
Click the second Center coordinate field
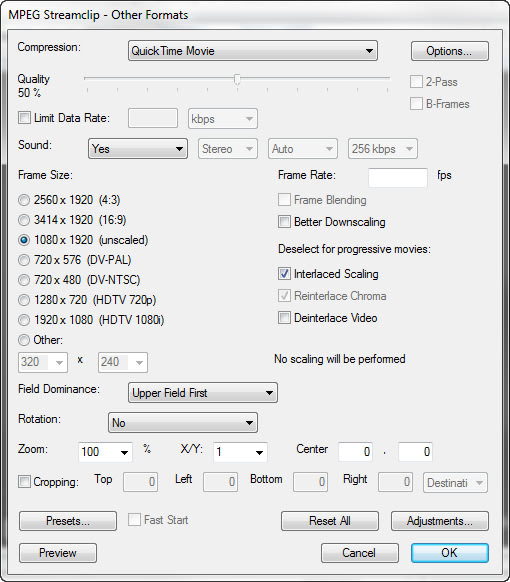coord(415,452)
